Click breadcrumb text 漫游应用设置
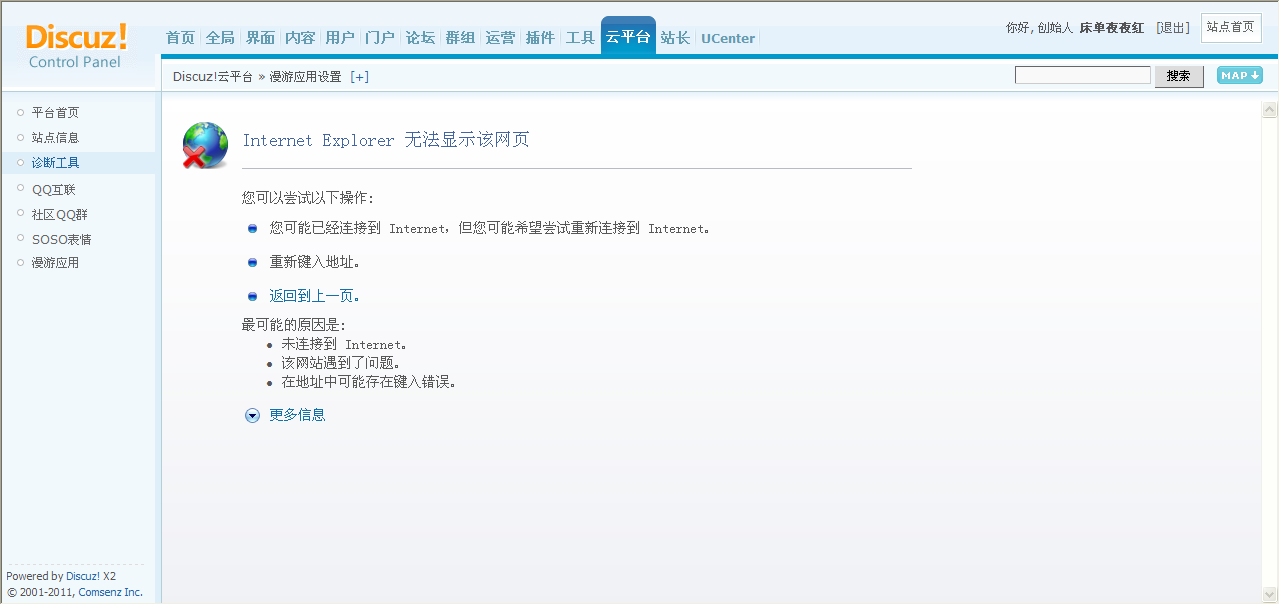The image size is (1280, 605). point(305,77)
